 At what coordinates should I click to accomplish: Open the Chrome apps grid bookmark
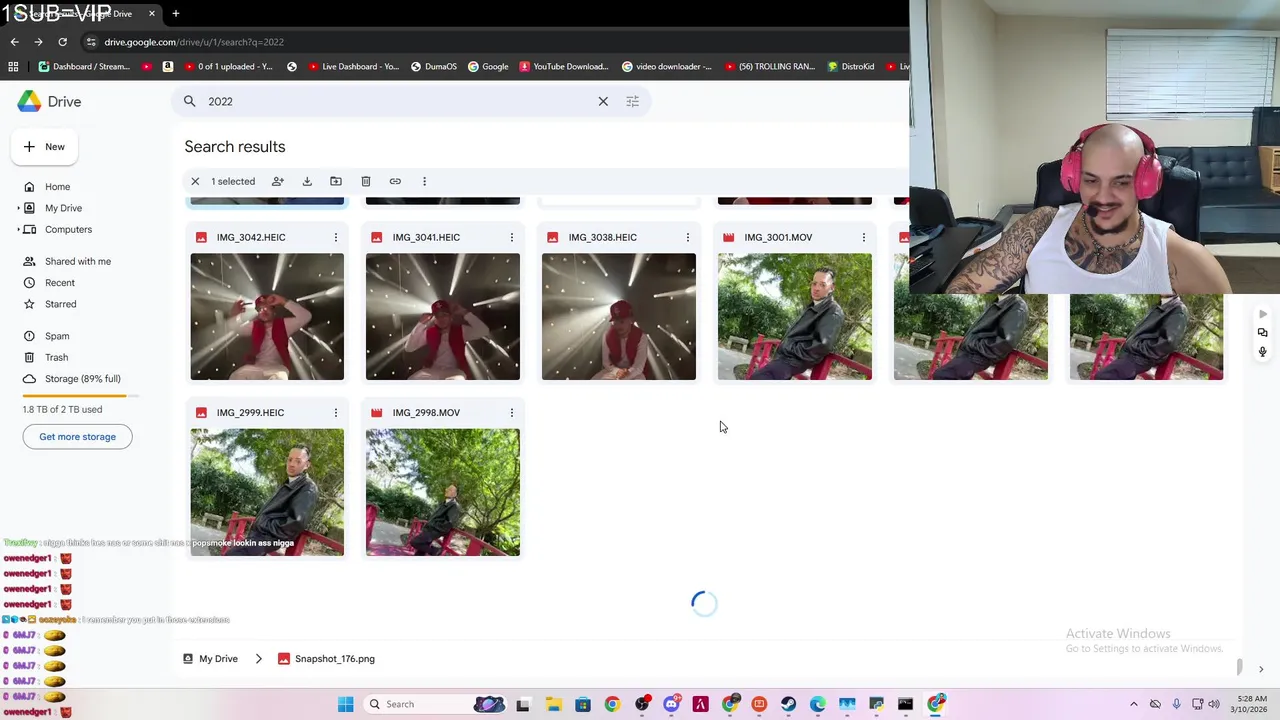[13, 67]
